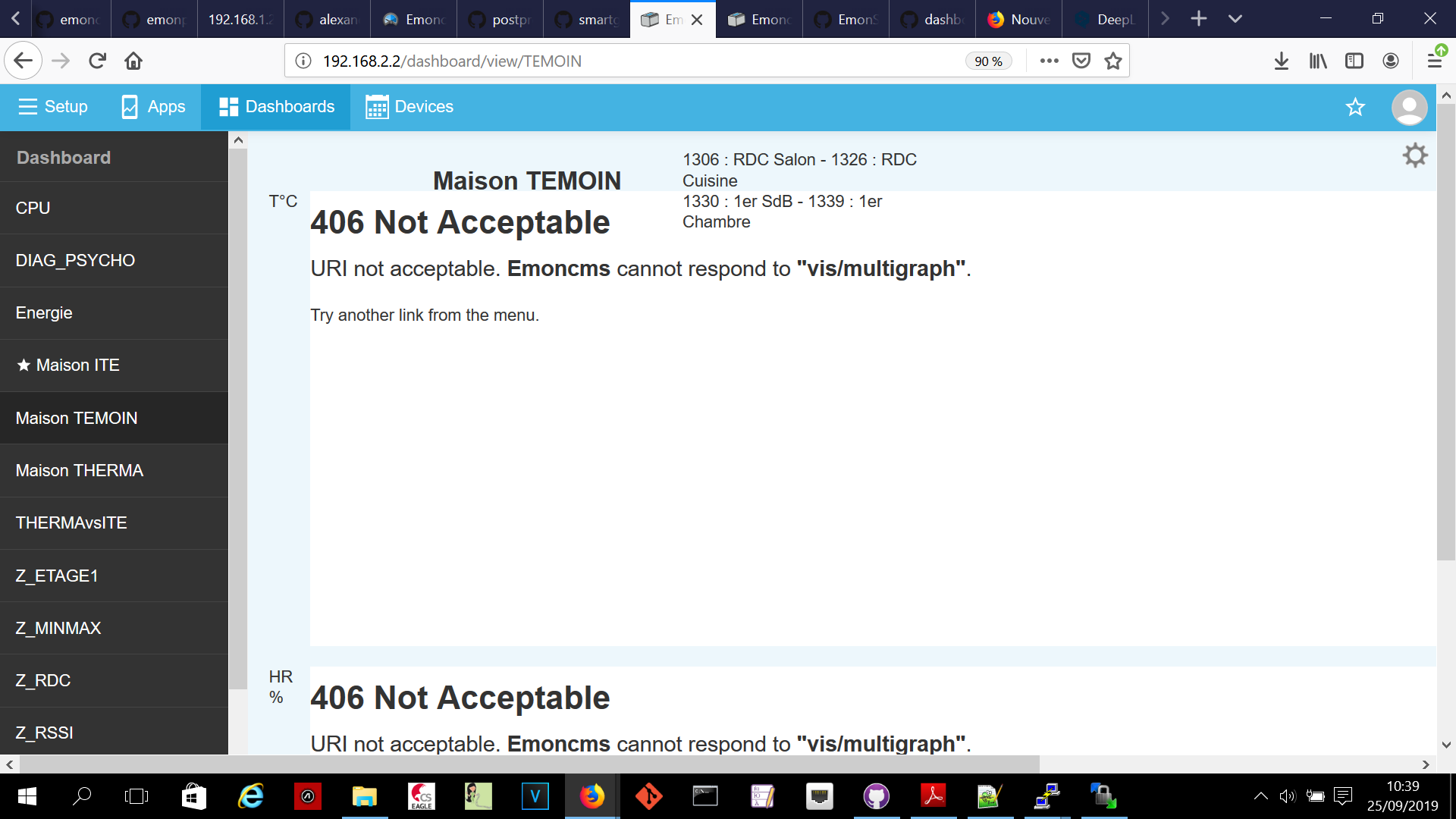Open the Energie dashboard
This screenshot has width=1456, height=819.
(44, 312)
